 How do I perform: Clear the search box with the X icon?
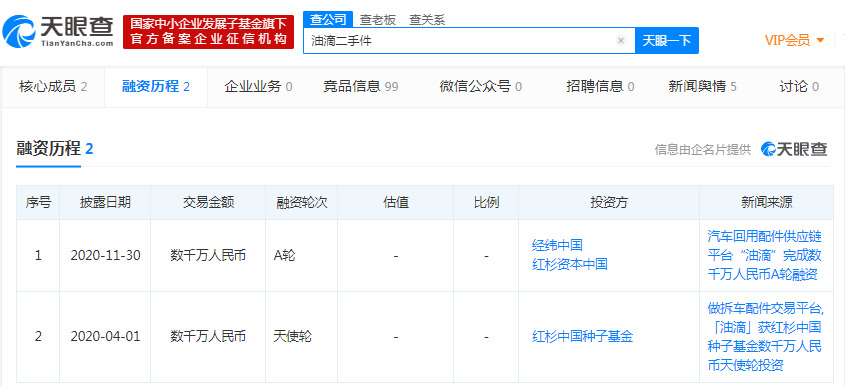pos(621,40)
